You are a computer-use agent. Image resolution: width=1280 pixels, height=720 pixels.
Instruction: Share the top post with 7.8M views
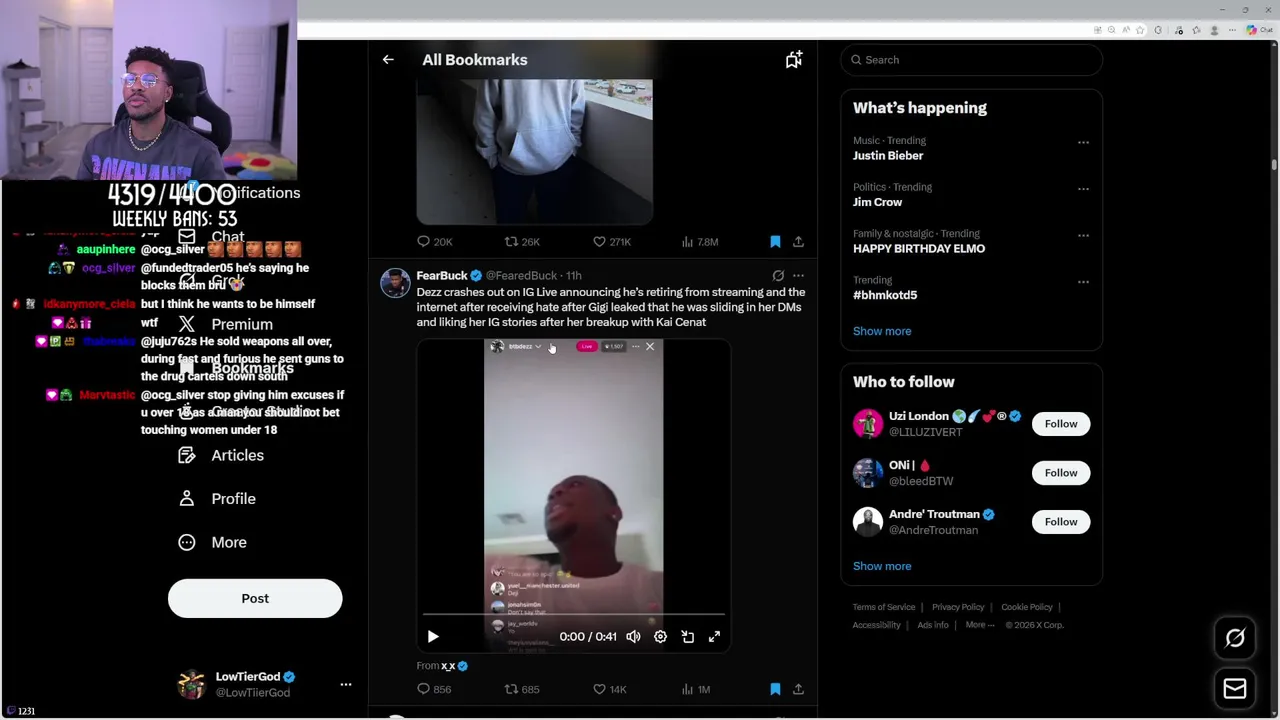tap(798, 242)
